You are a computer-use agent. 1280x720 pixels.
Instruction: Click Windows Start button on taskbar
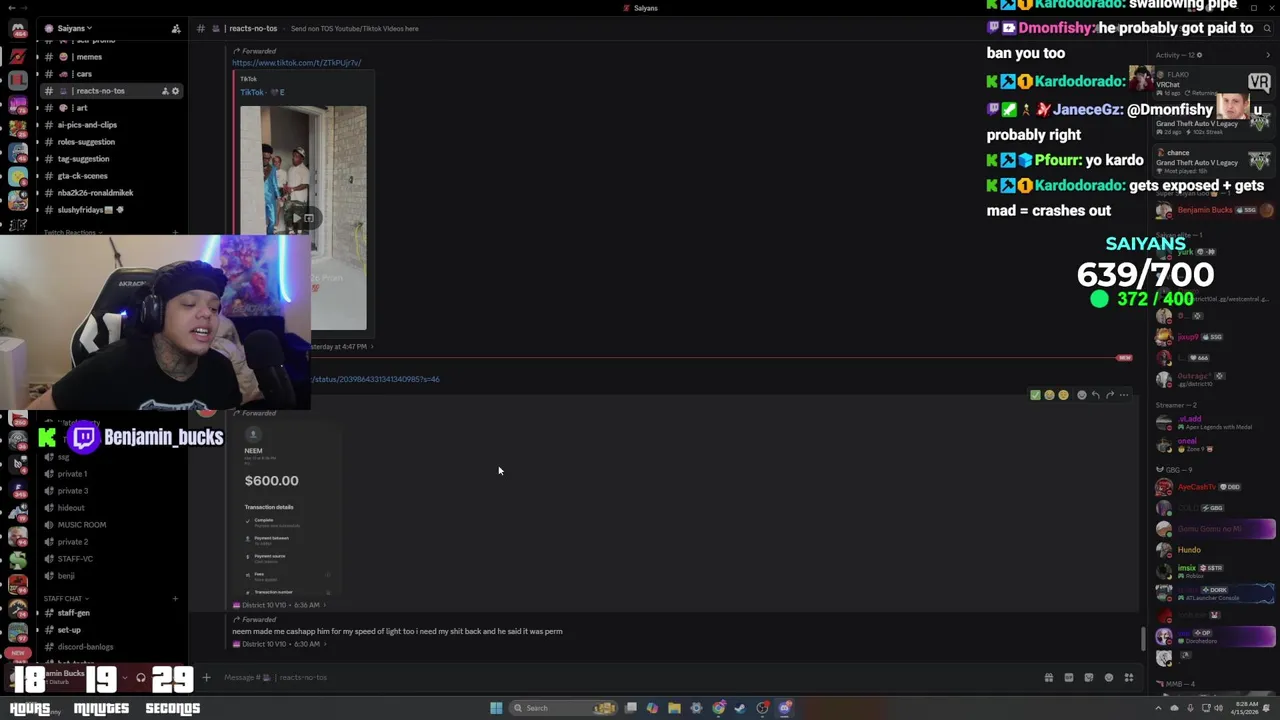point(496,708)
